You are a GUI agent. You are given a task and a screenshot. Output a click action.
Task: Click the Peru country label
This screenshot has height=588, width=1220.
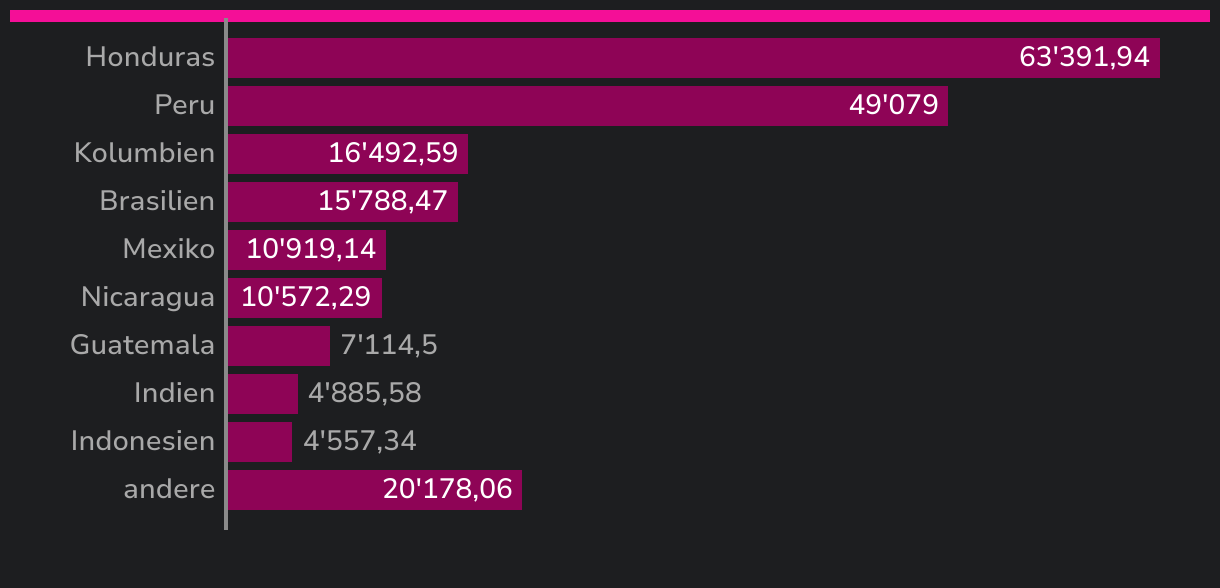click(185, 105)
